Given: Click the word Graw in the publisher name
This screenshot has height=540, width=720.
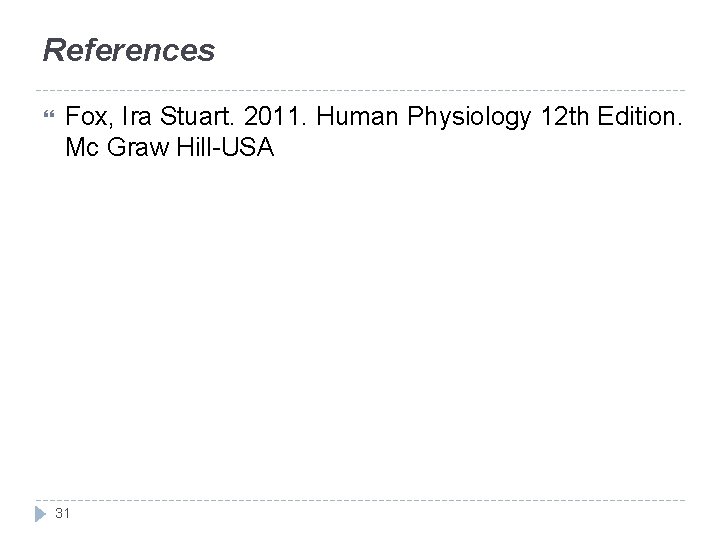Looking at the screenshot, I should pos(135,150).
